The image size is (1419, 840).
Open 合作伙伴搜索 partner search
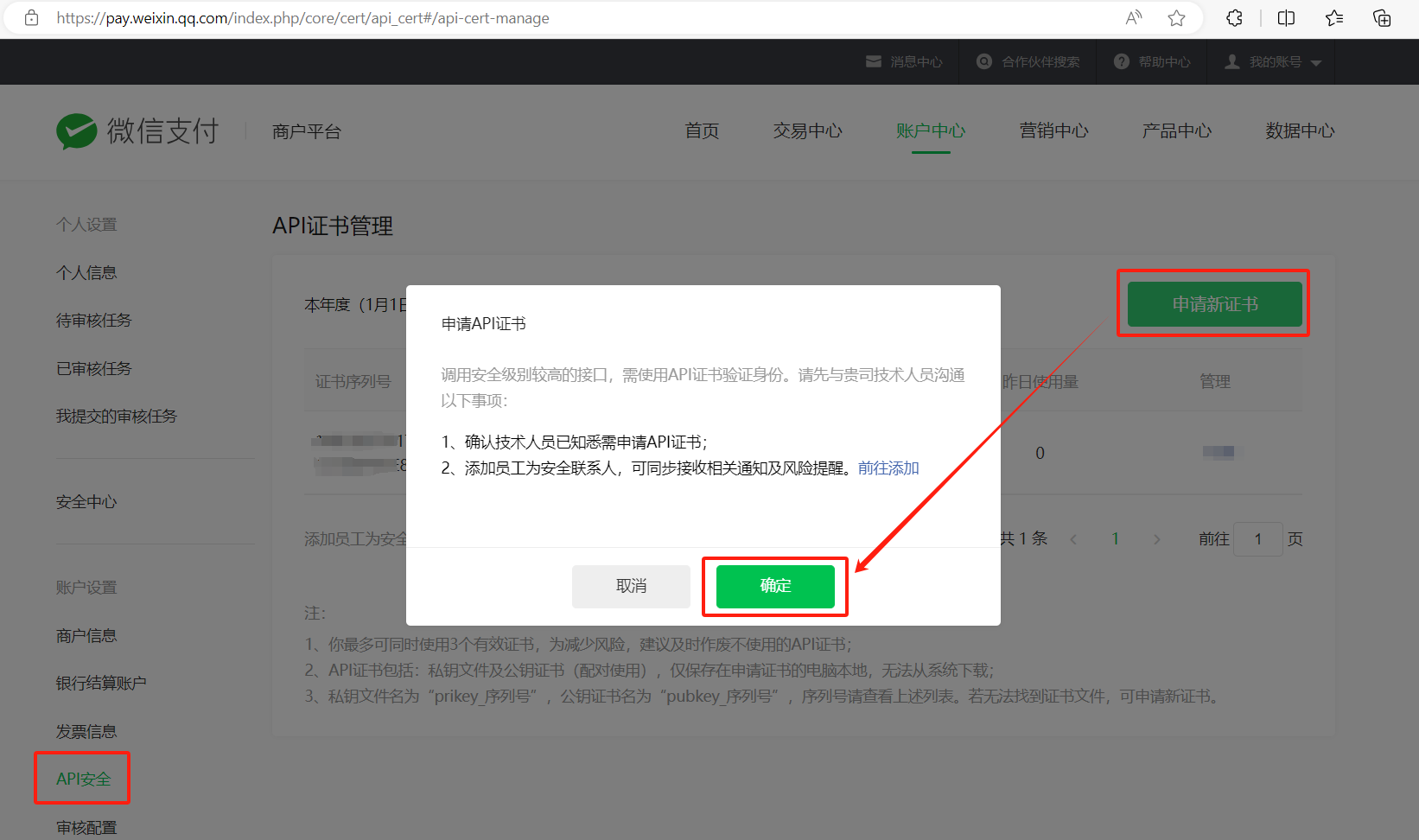click(x=1028, y=61)
